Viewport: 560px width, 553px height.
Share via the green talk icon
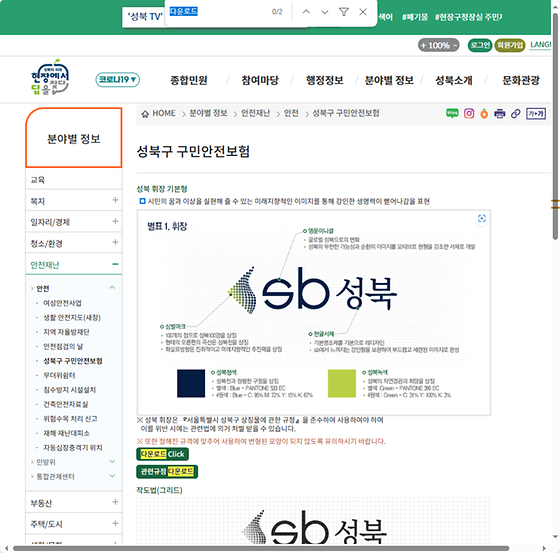coord(452,113)
